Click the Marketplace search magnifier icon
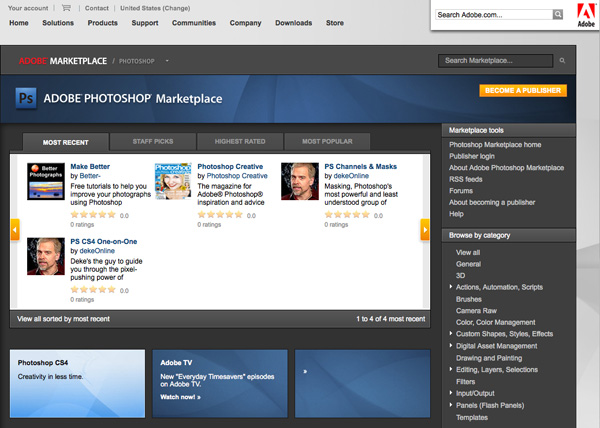 [x=562, y=61]
